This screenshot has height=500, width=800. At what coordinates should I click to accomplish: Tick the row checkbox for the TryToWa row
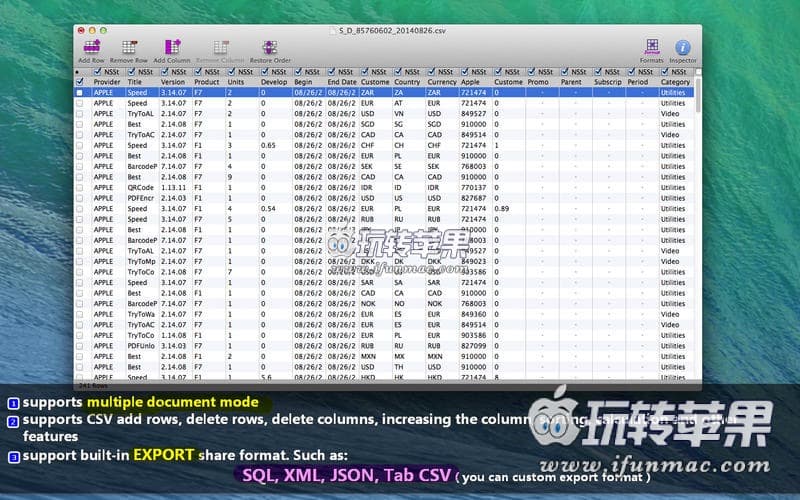tap(80, 314)
